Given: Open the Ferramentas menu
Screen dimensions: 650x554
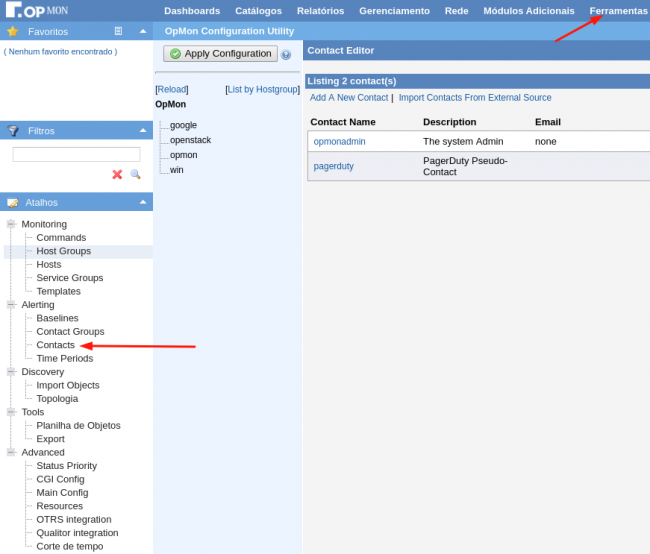Looking at the screenshot, I should (618, 11).
